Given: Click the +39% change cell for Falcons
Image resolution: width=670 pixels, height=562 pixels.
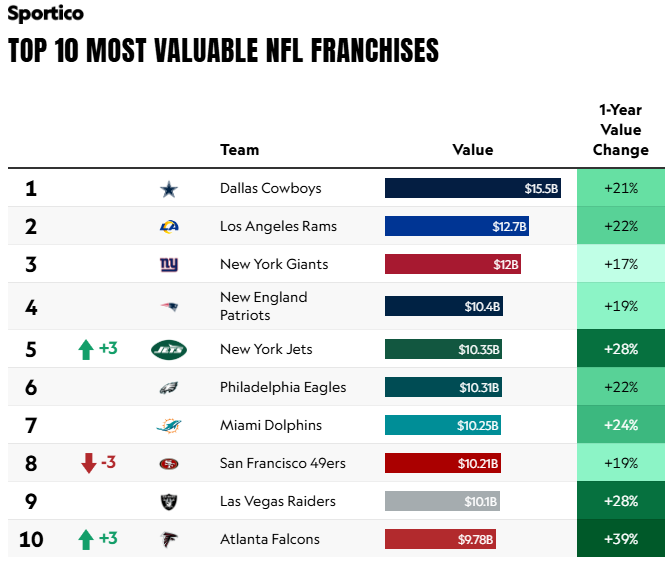Looking at the screenshot, I should (620, 538).
